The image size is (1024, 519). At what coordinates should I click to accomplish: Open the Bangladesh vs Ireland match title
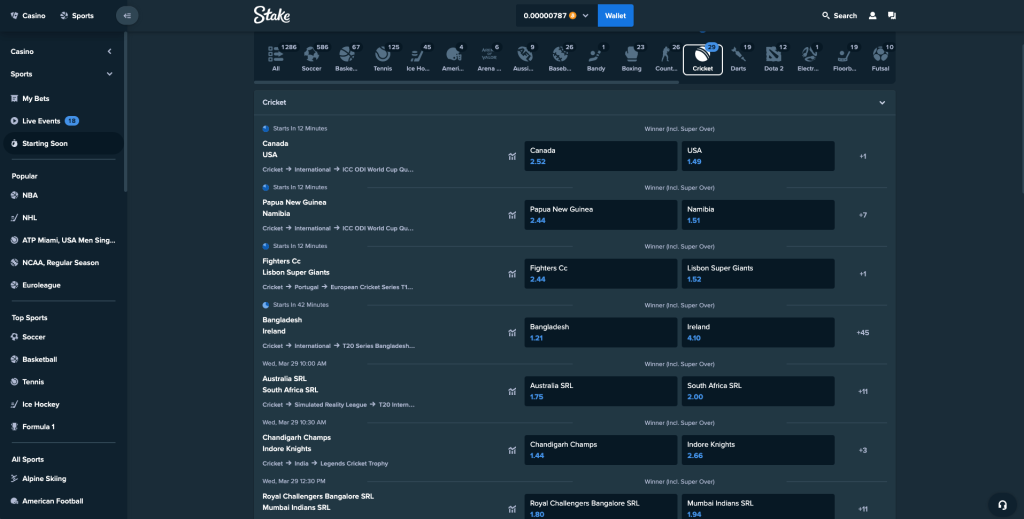(x=282, y=326)
